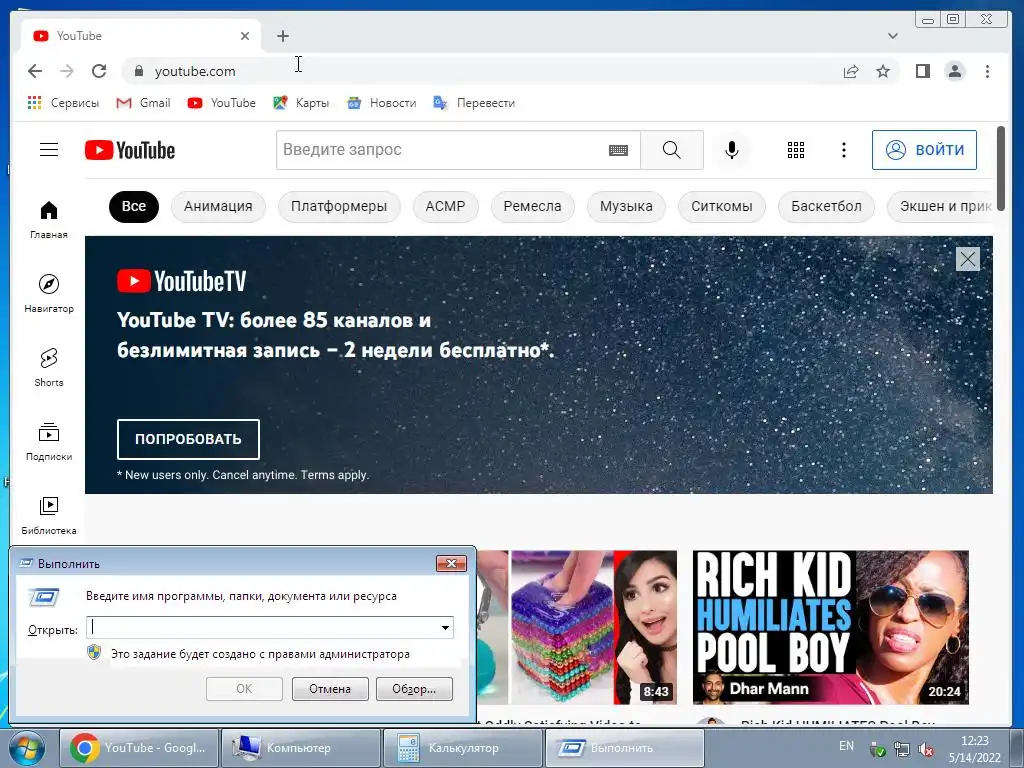This screenshot has height=768, width=1024.
Task: Click the ВОЙТИ sign-in button
Action: pos(924,150)
